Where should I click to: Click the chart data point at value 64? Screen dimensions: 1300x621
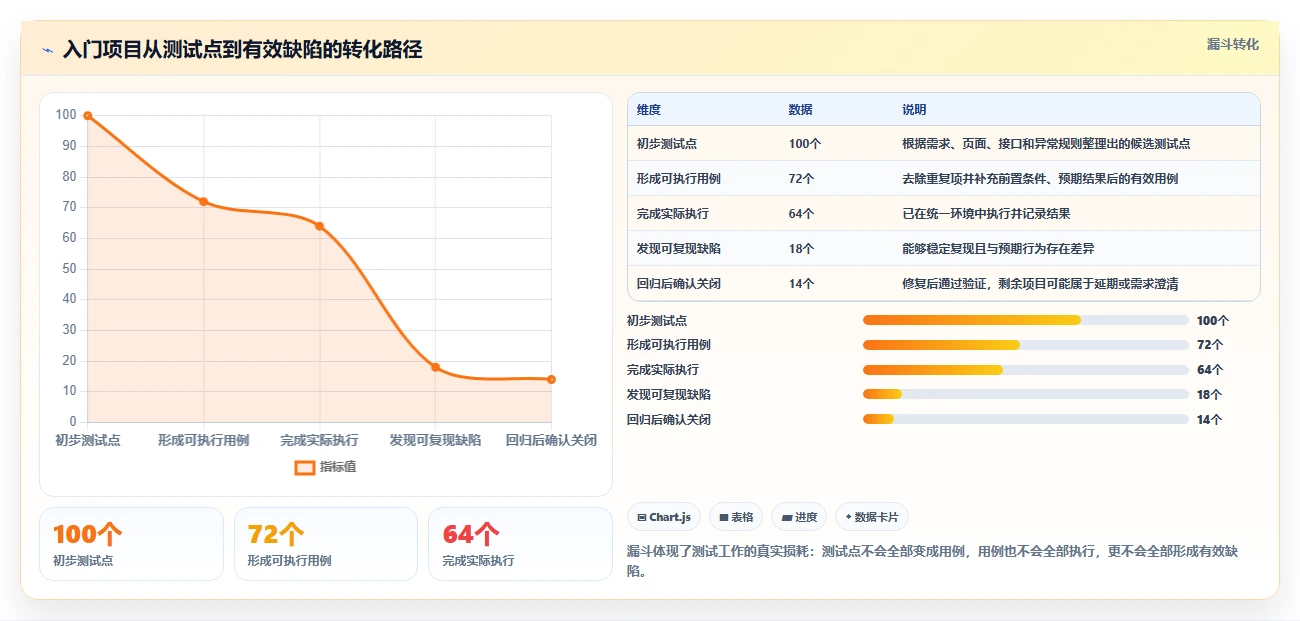click(319, 226)
